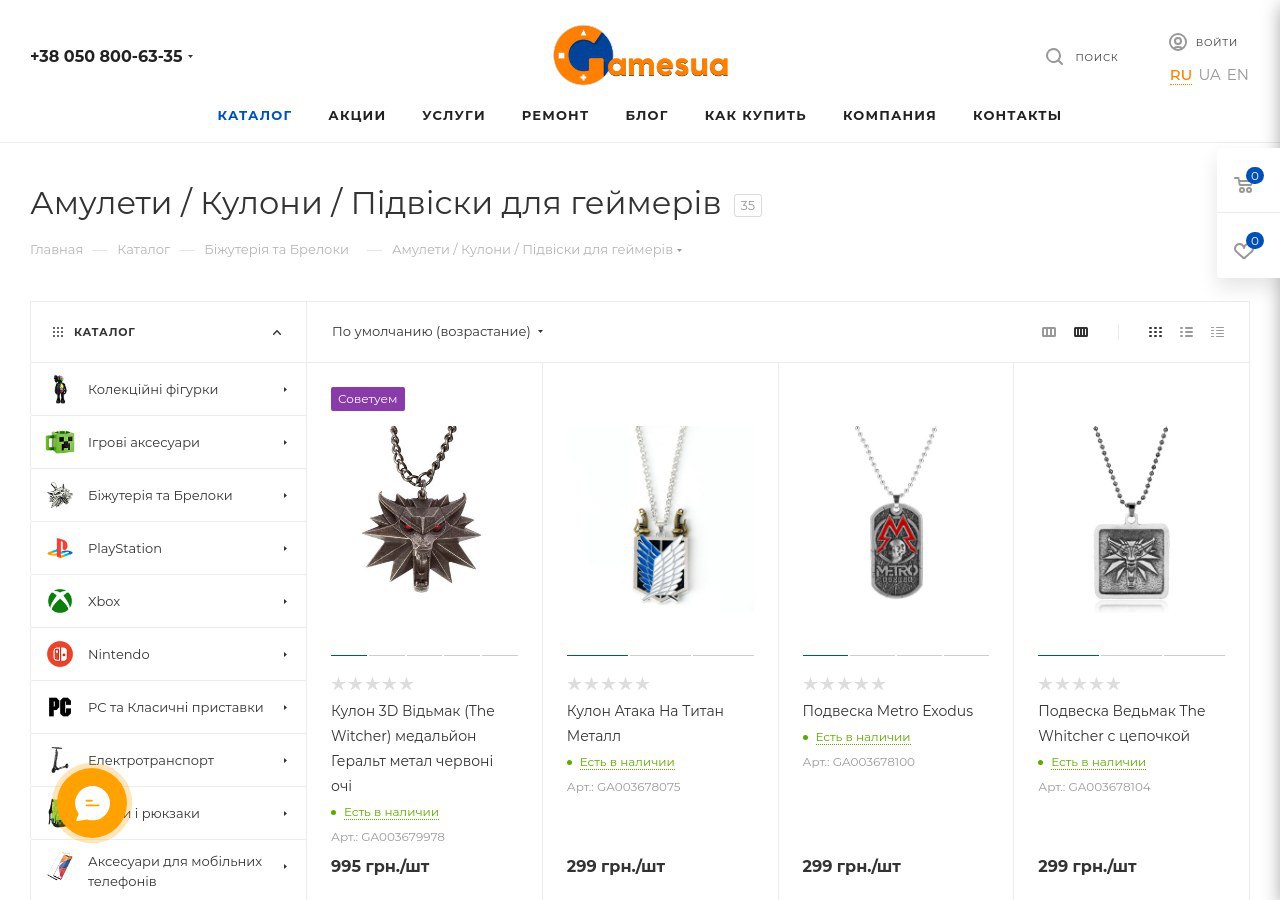Open the Акции menu item
The image size is (1280, 900).
(357, 115)
